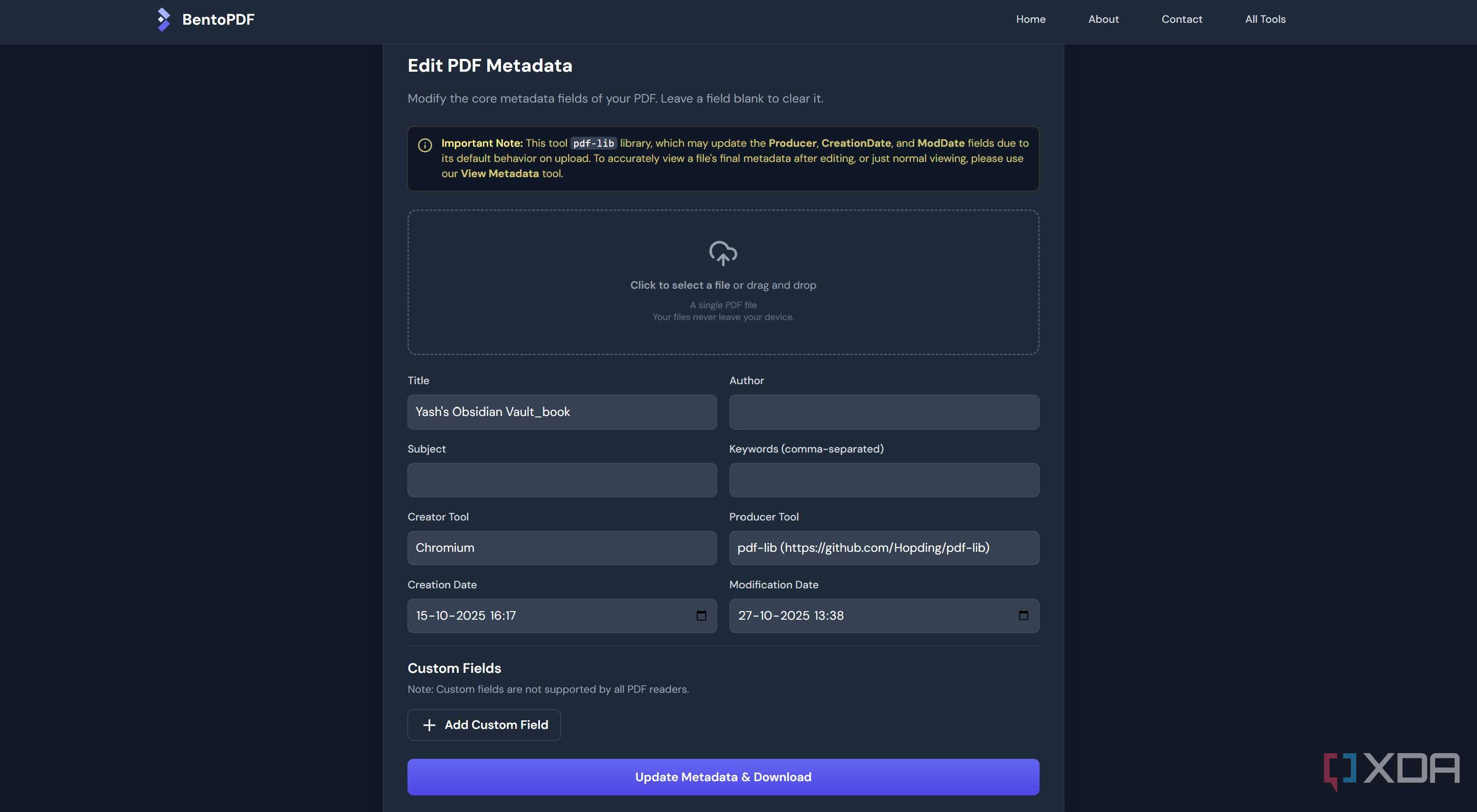Viewport: 1477px width, 812px height.
Task: Click the 'A single PDF file' text
Action: pos(723,305)
